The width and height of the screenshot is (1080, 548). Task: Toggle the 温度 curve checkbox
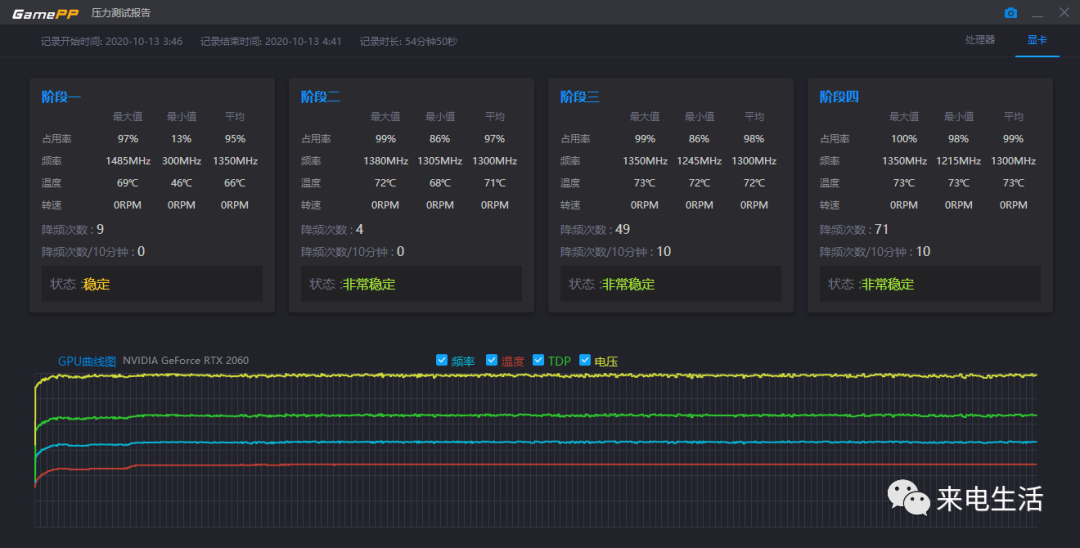pos(492,360)
